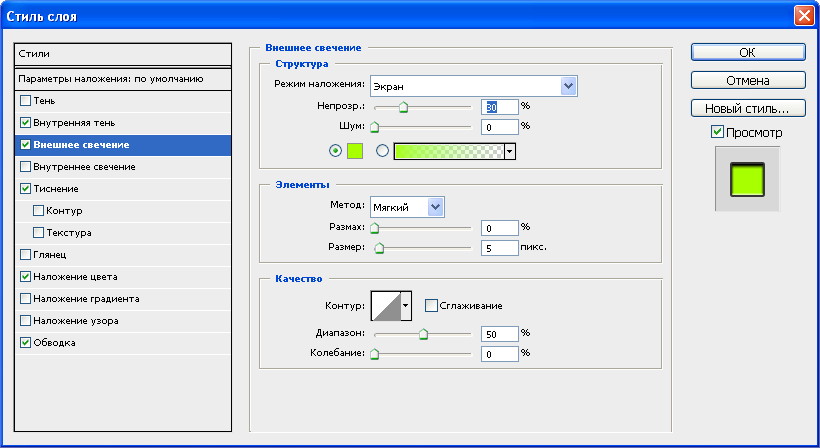Enable the Глянец checkbox
This screenshot has height=448, width=820.
[25, 254]
